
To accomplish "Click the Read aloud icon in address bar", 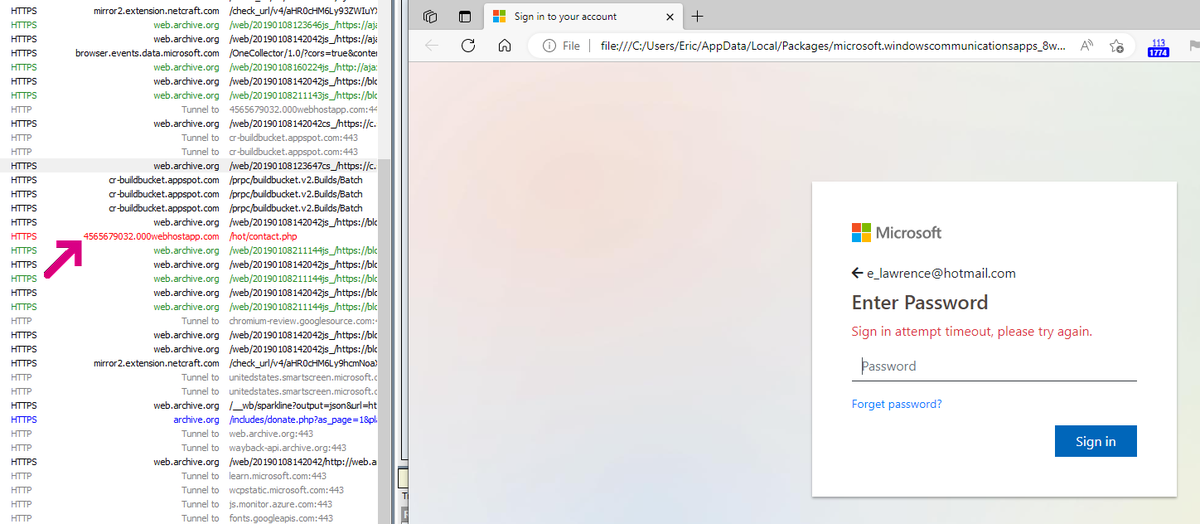I will pos(1087,46).
